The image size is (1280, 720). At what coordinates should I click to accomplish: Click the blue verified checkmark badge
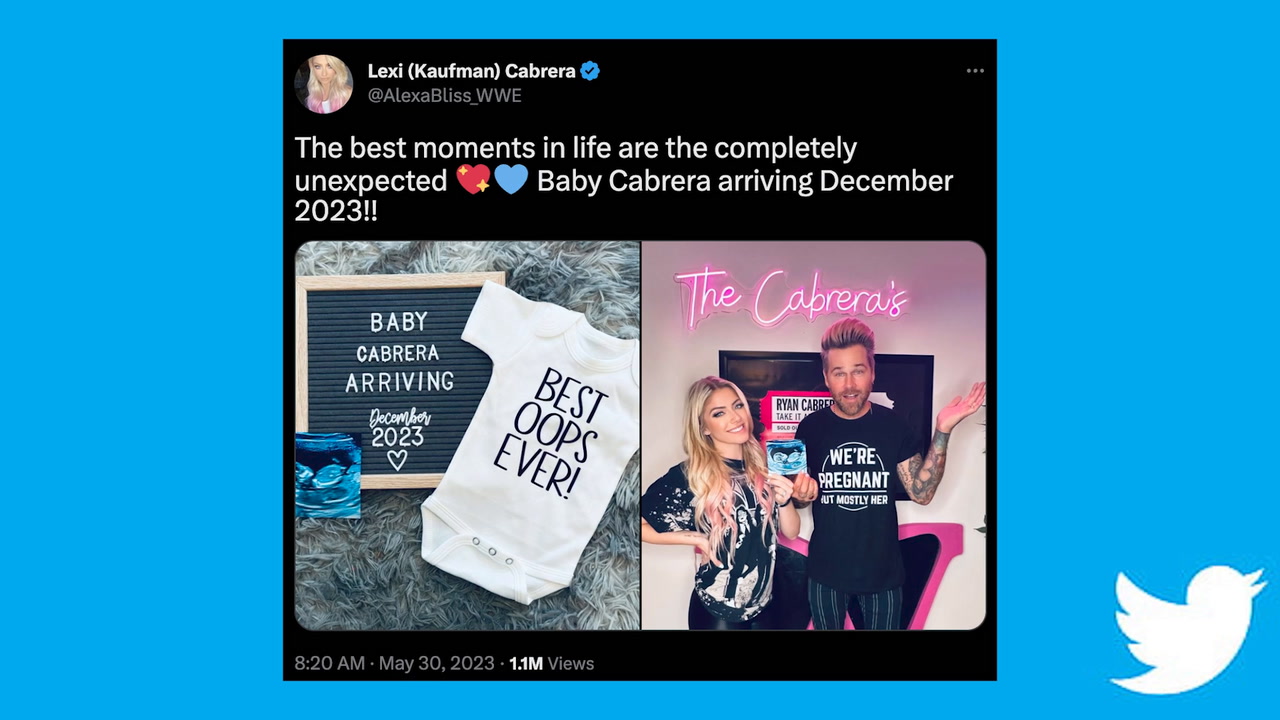tap(590, 71)
